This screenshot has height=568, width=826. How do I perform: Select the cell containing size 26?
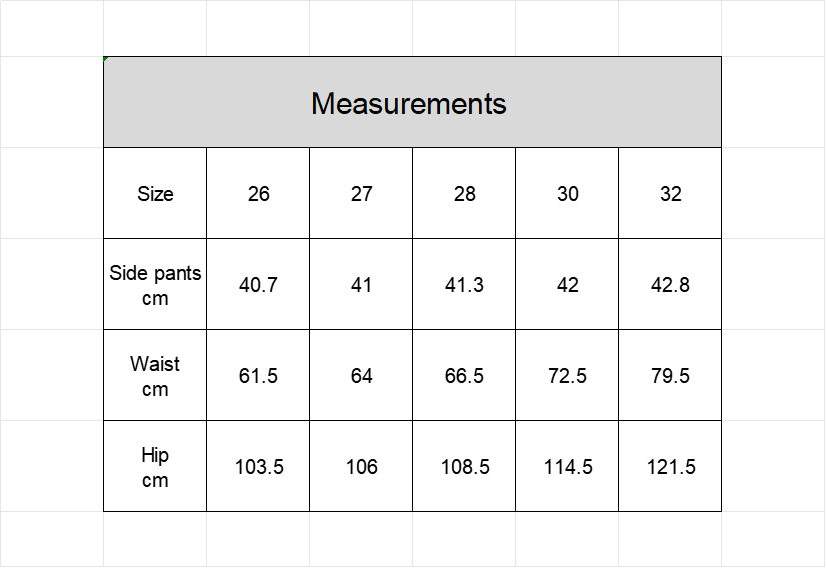click(x=258, y=193)
